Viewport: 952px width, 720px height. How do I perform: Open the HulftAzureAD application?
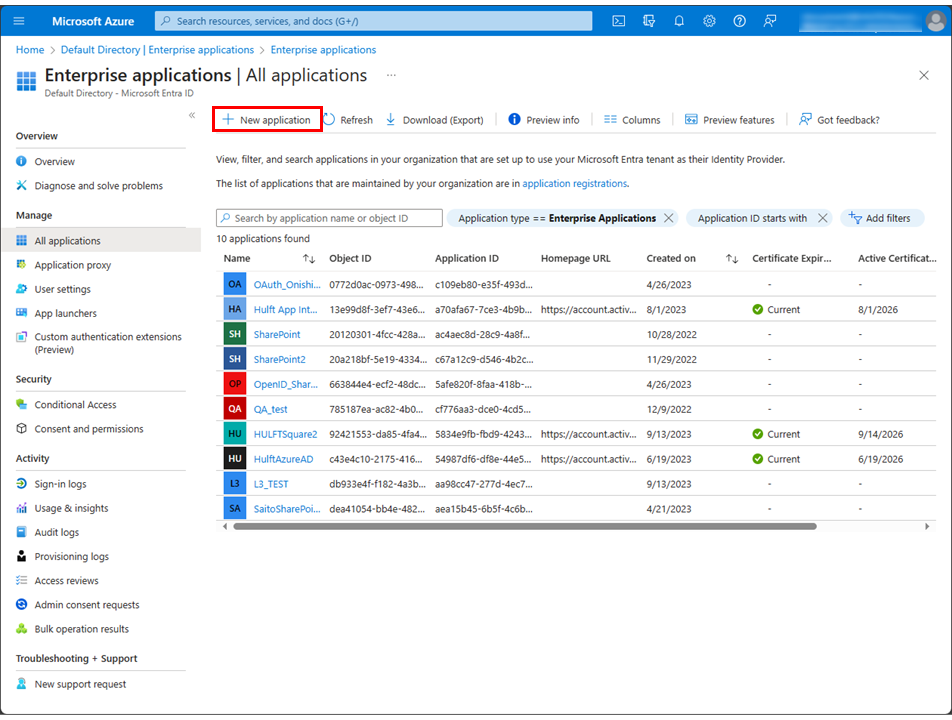coord(284,459)
